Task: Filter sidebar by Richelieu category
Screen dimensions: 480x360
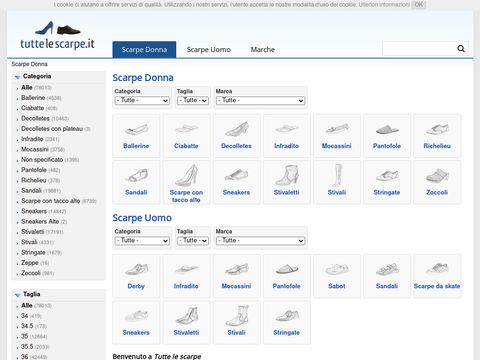Action: click(34, 180)
